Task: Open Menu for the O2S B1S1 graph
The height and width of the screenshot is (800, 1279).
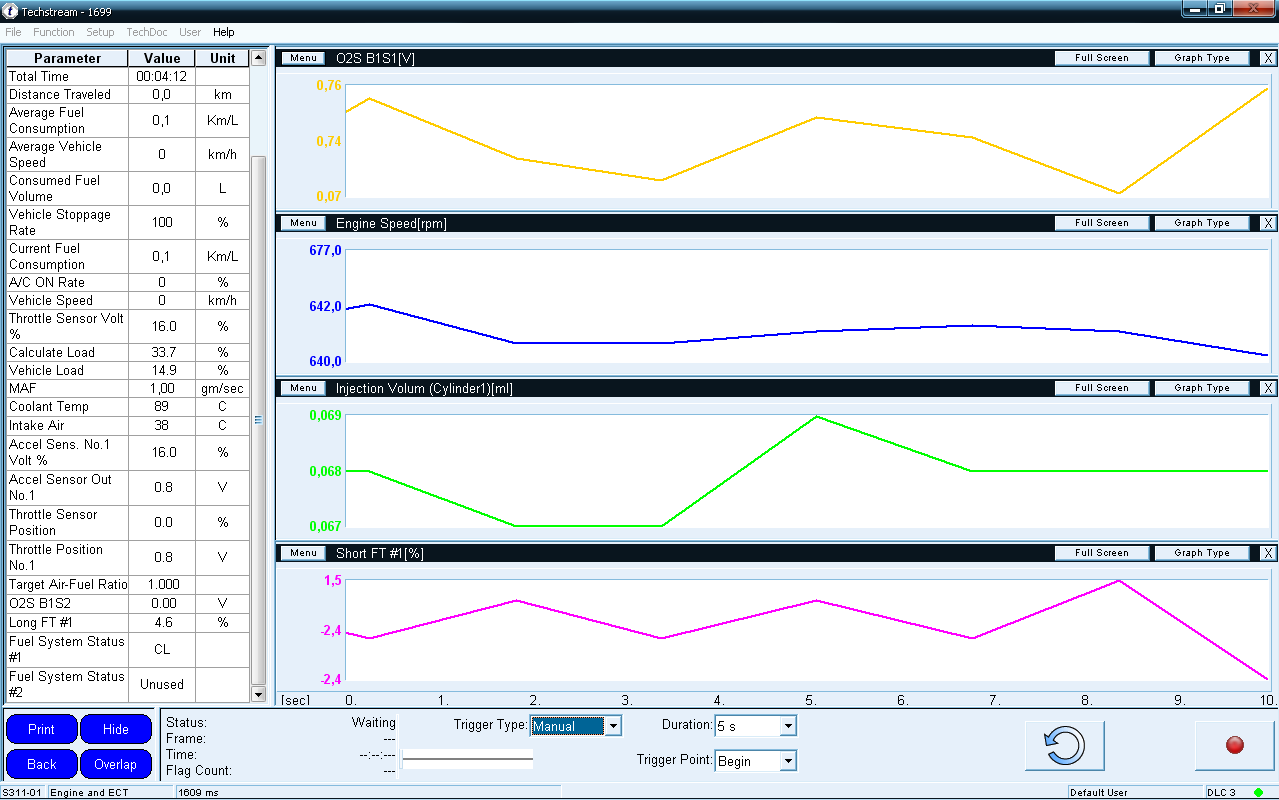Action: (303, 58)
